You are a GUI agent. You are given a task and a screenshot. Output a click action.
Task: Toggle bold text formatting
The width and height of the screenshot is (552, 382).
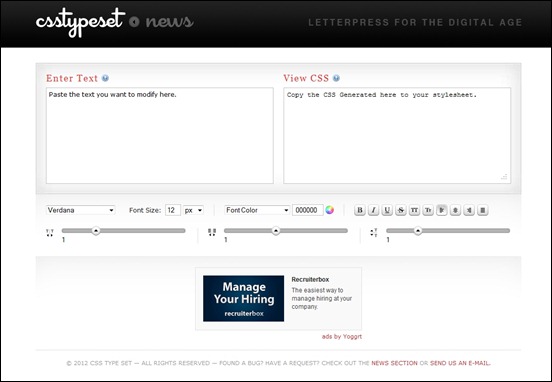359,210
